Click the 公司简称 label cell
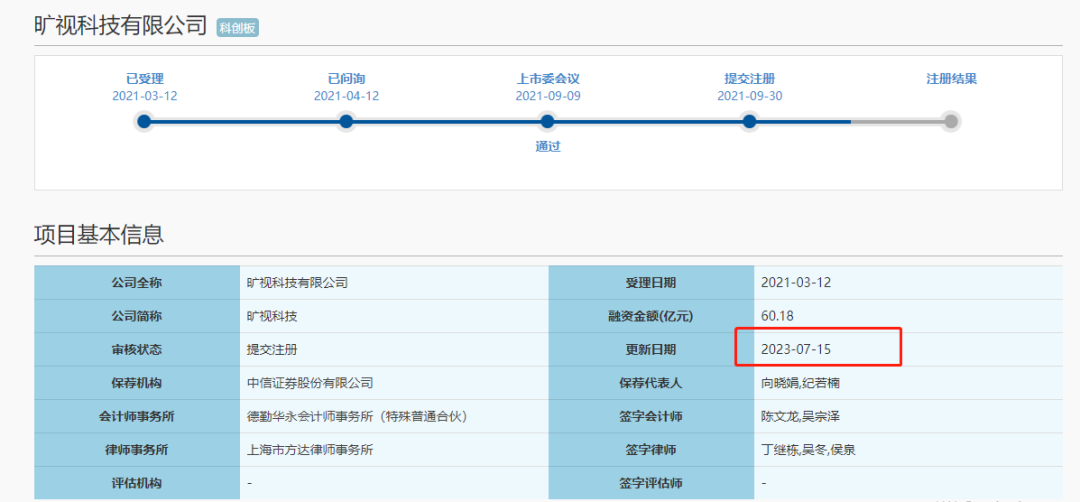Screen dimensions: 1080x502 pyautogui.click(x=137, y=316)
